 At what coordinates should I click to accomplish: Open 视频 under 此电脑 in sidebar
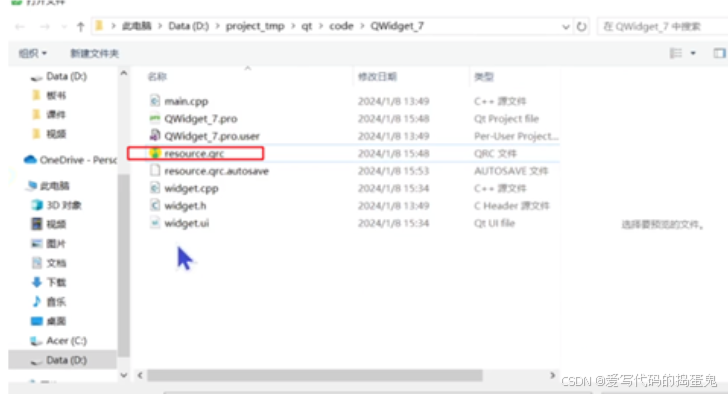click(49, 224)
